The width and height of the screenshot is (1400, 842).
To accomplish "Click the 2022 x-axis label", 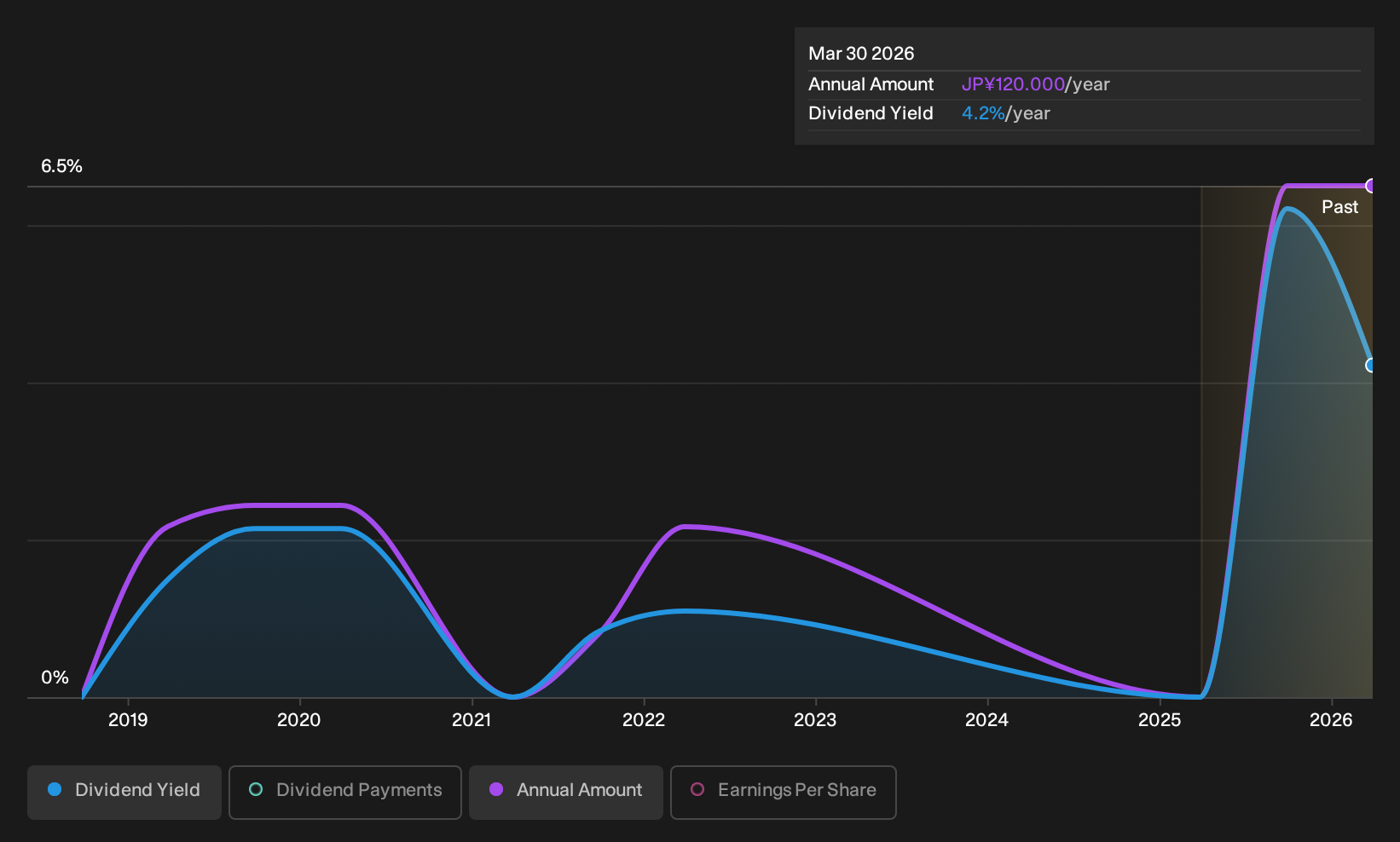I will tap(644, 720).
